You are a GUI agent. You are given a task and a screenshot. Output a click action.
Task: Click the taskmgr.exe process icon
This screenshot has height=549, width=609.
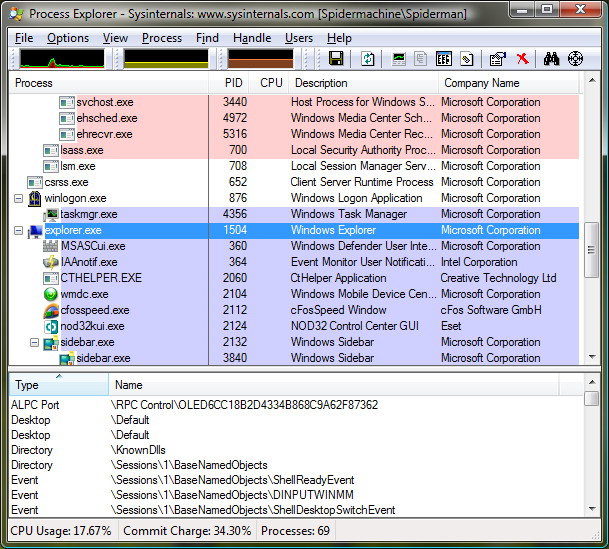click(x=51, y=214)
